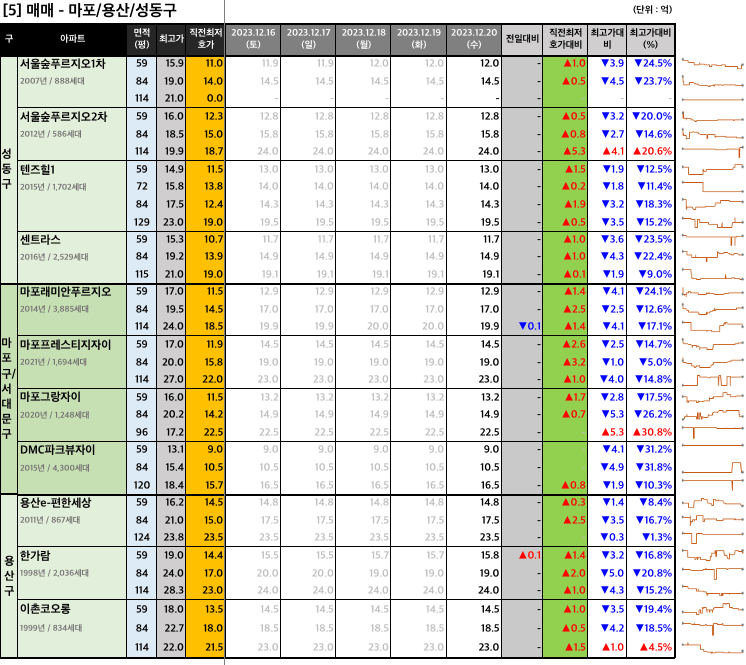Click the '▼31.8%' percentage cell

click(650, 468)
